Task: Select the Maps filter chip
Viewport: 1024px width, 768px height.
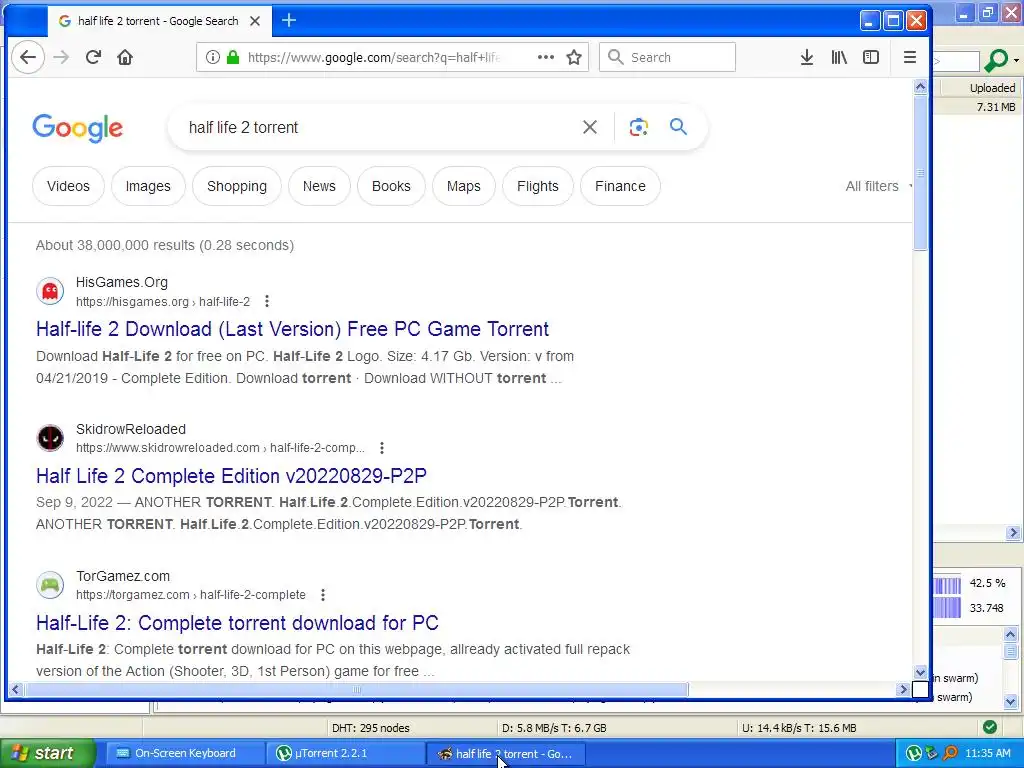Action: click(464, 186)
